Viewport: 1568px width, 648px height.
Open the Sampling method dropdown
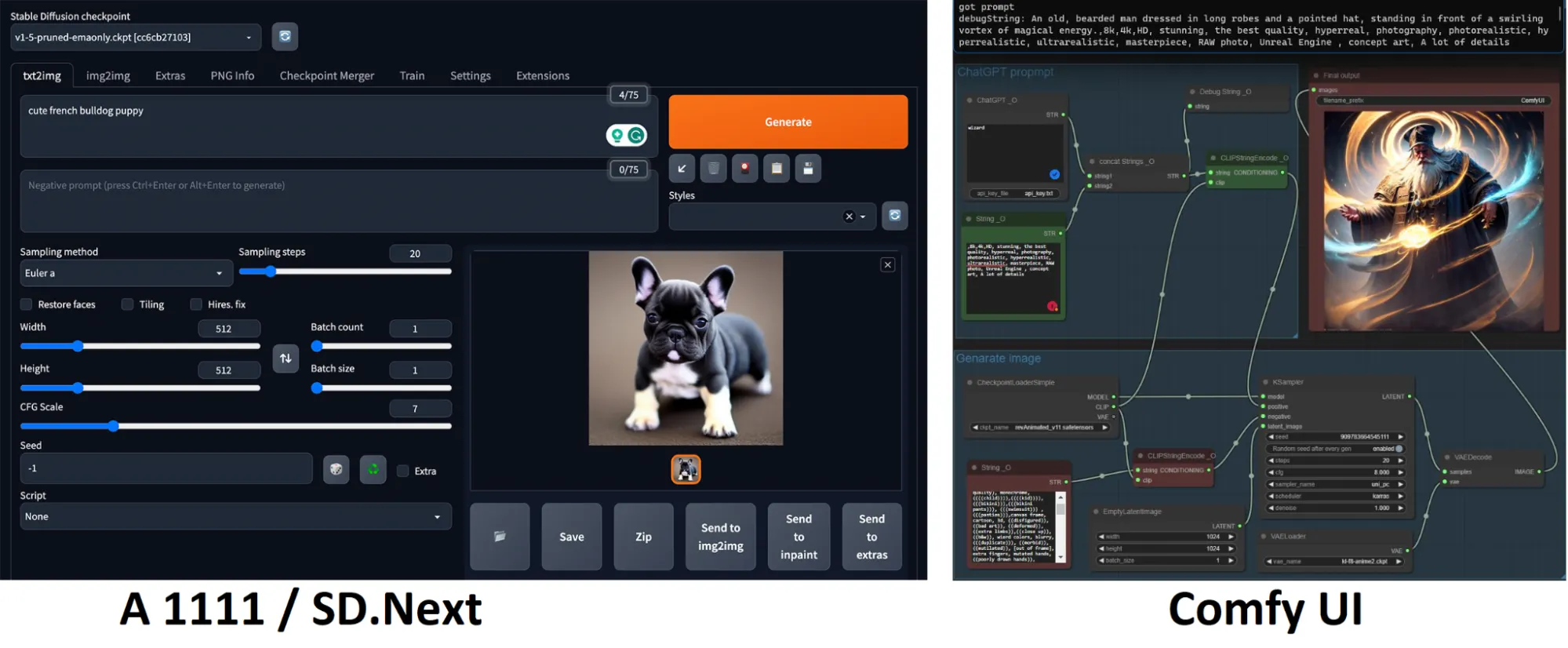[126, 273]
